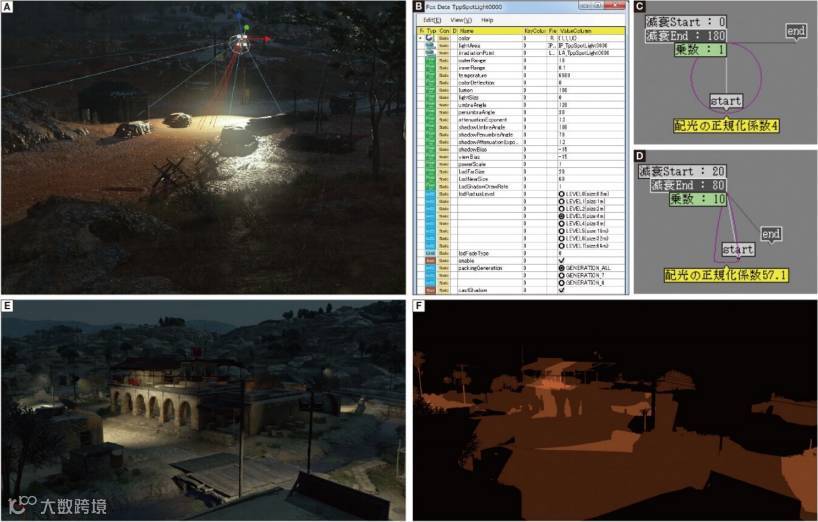Select the shadowUmbraAngle property name cell

tap(490, 127)
